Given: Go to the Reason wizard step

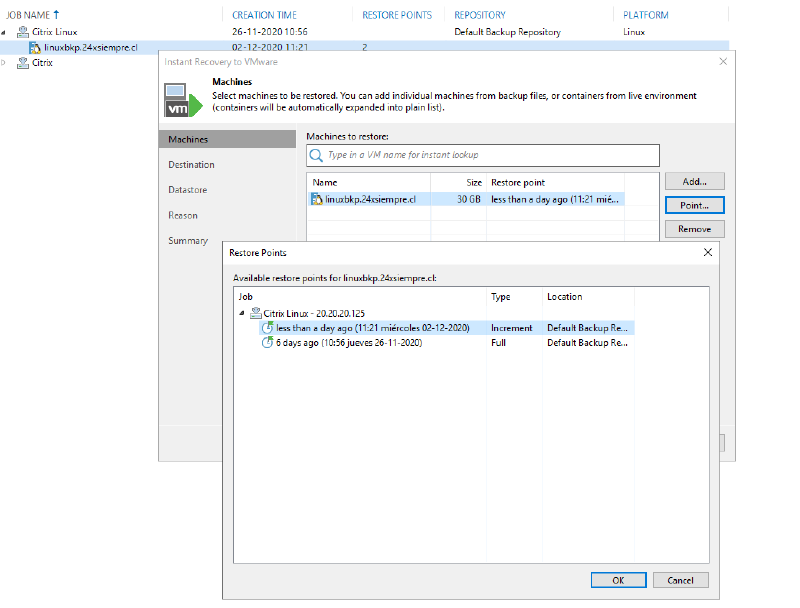Looking at the screenshot, I should (x=183, y=215).
